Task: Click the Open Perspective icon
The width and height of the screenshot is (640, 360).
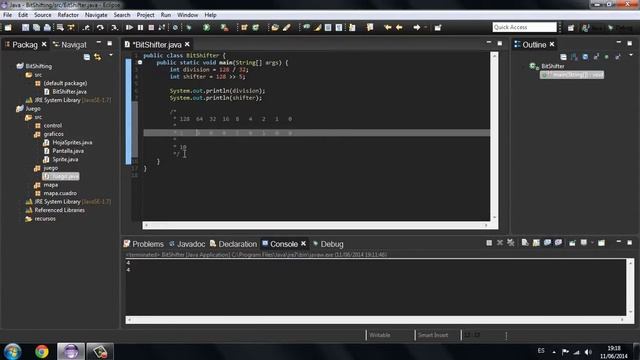Action: tap(571, 27)
